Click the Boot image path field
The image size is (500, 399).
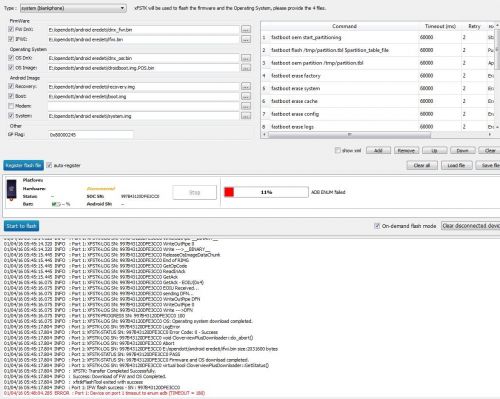[144, 96]
